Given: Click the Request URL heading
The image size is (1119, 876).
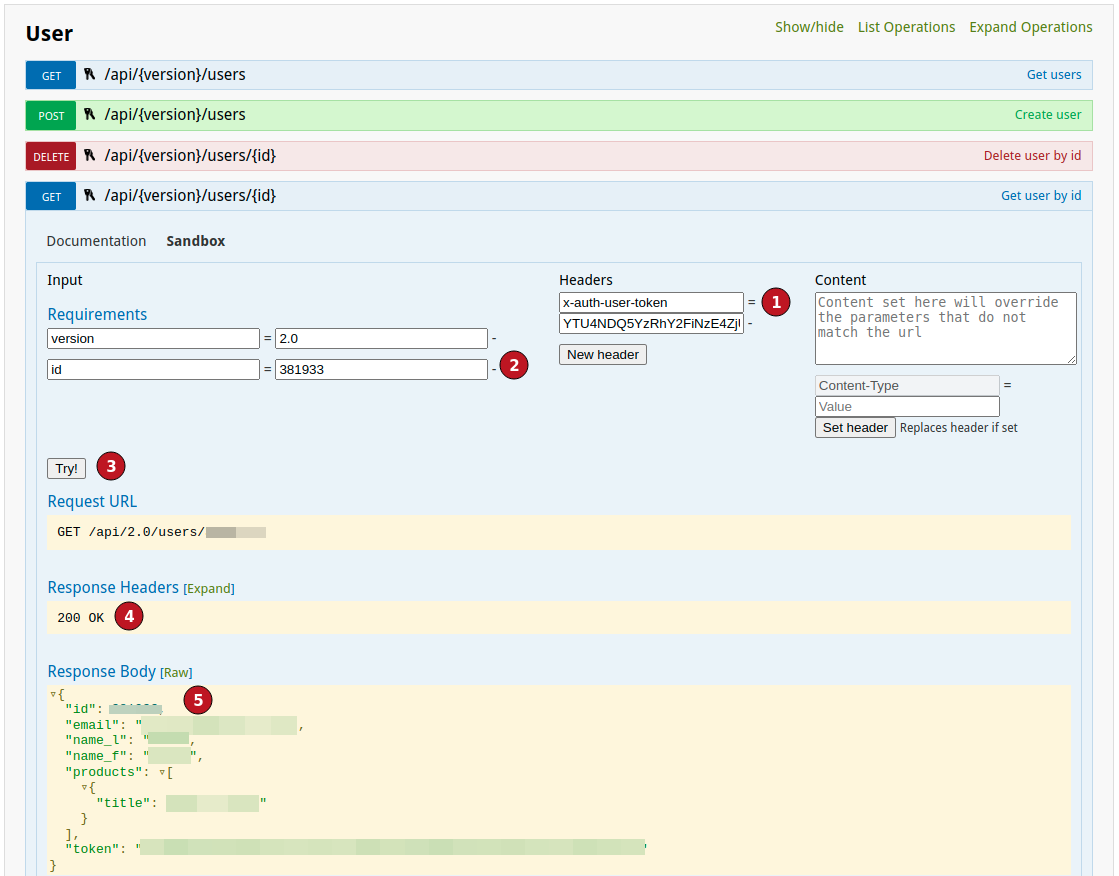Looking at the screenshot, I should [x=92, y=501].
